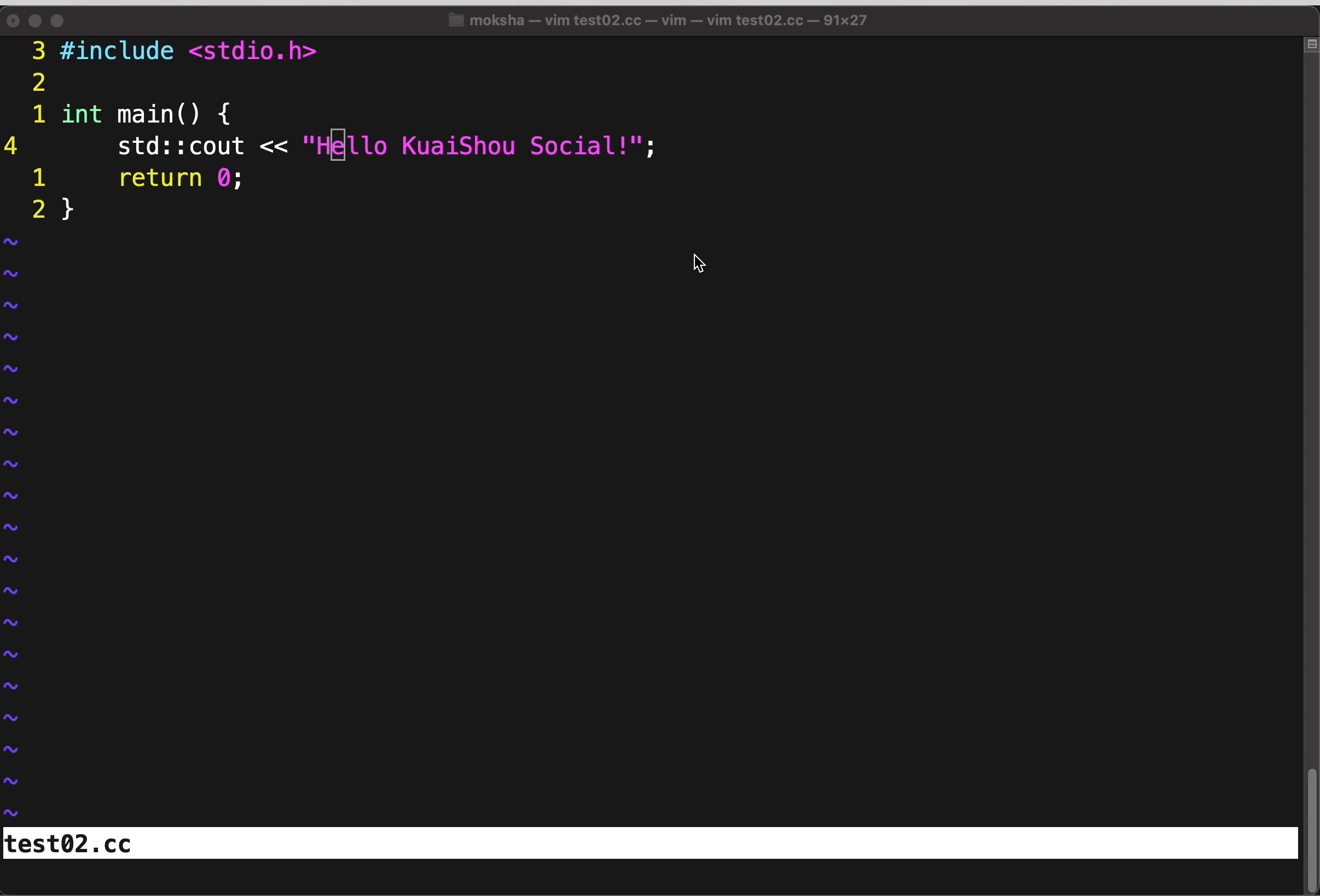The height and width of the screenshot is (896, 1320).
Task: Place cursor on the #include directive
Action: coord(117,51)
